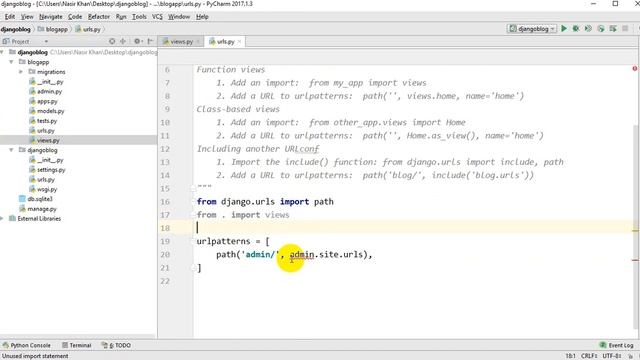This screenshot has height=360, width=640.
Task: Open the Terminal tool window
Action: (x=77, y=345)
